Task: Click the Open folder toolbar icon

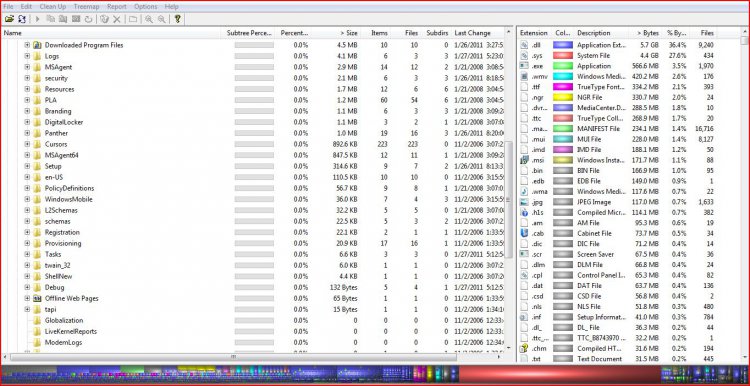Action: [9, 19]
